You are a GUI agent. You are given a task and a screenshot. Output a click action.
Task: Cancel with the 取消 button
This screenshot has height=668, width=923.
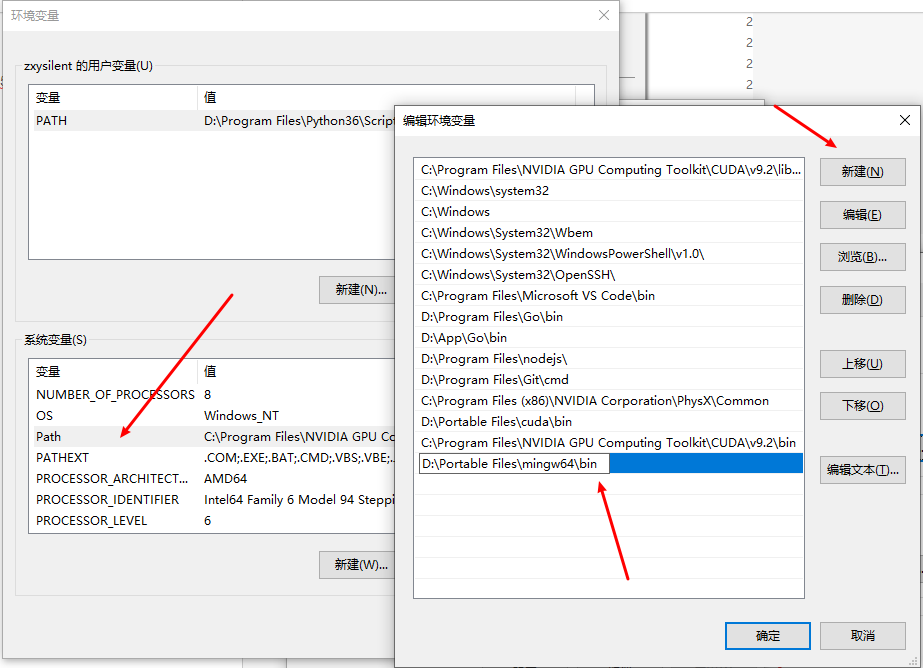point(862,636)
